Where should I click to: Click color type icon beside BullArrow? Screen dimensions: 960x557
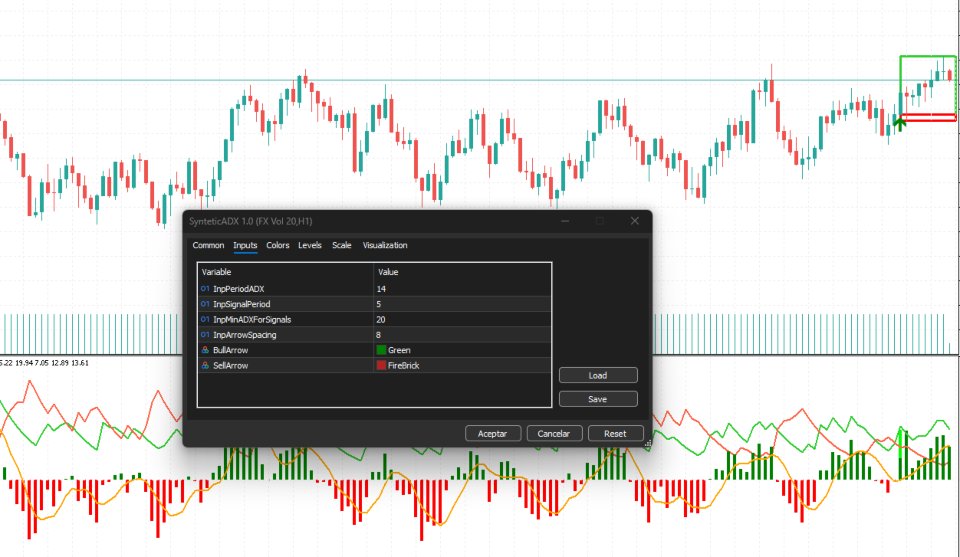[205, 350]
